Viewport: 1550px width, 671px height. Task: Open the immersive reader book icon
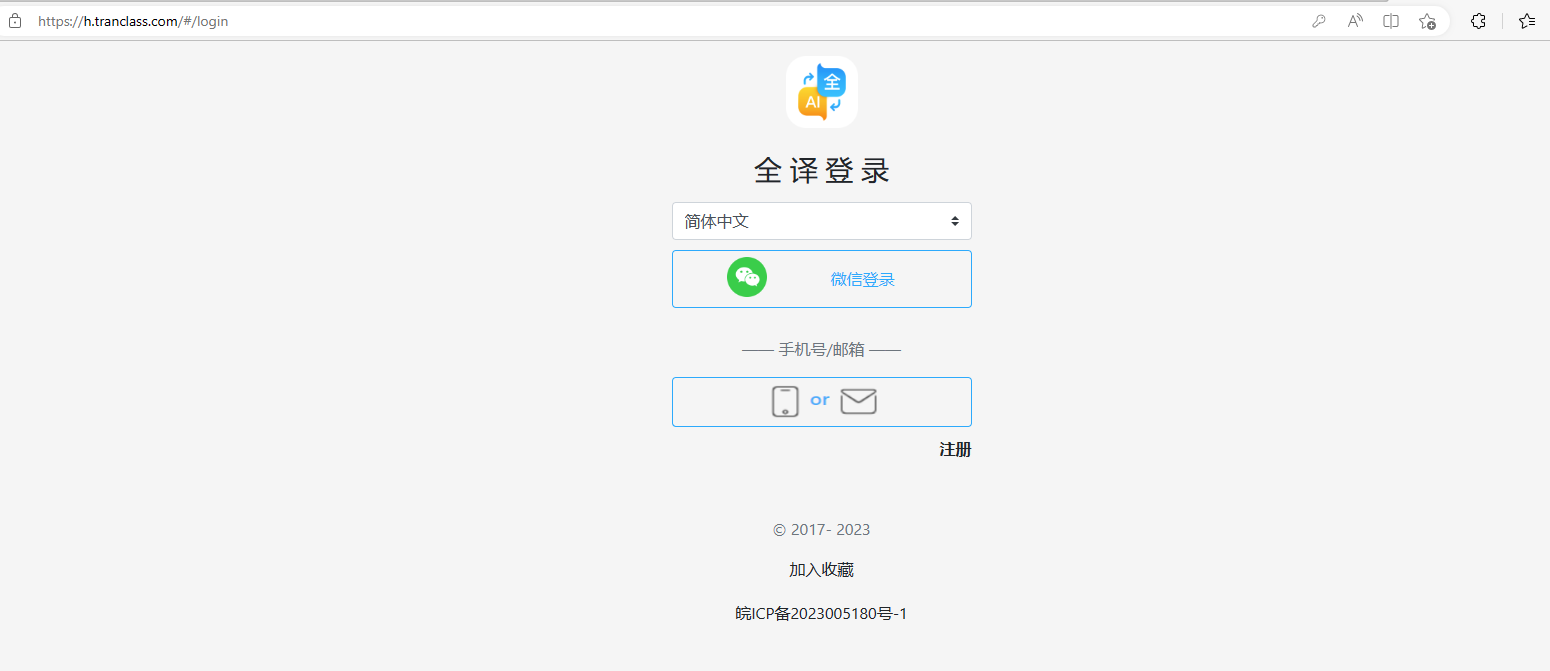click(1391, 21)
